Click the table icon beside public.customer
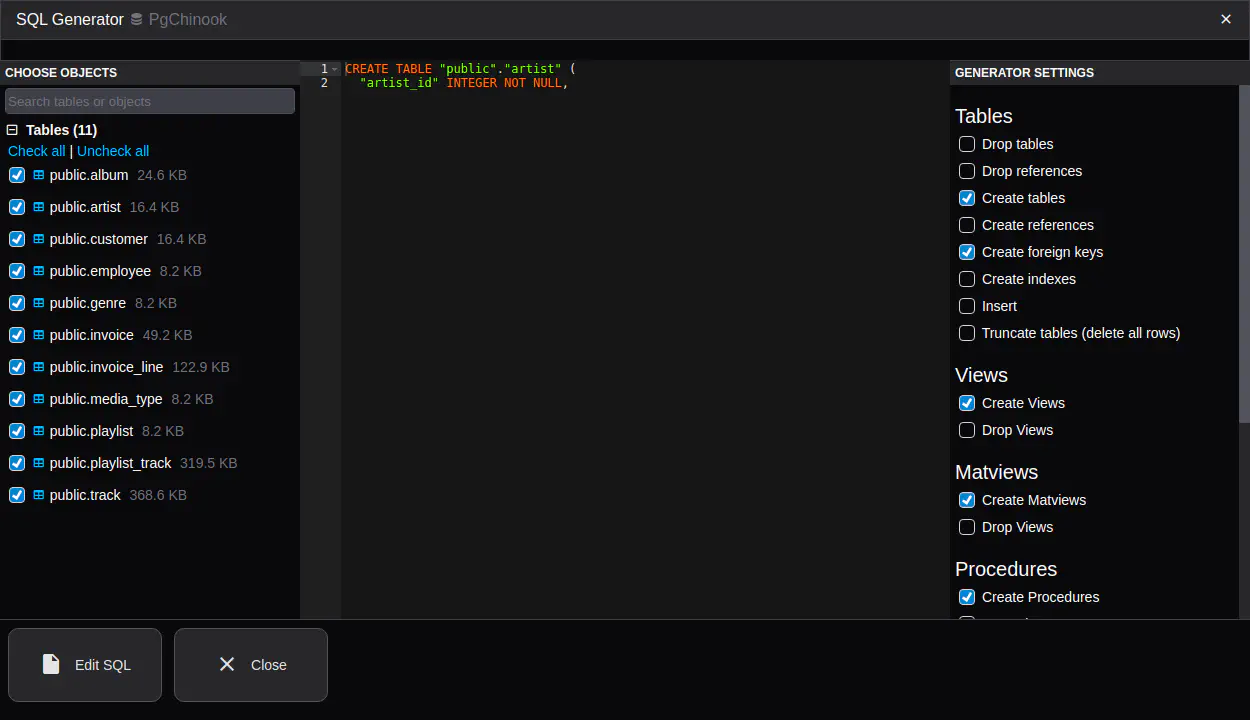This screenshot has height=720, width=1250. (39, 239)
